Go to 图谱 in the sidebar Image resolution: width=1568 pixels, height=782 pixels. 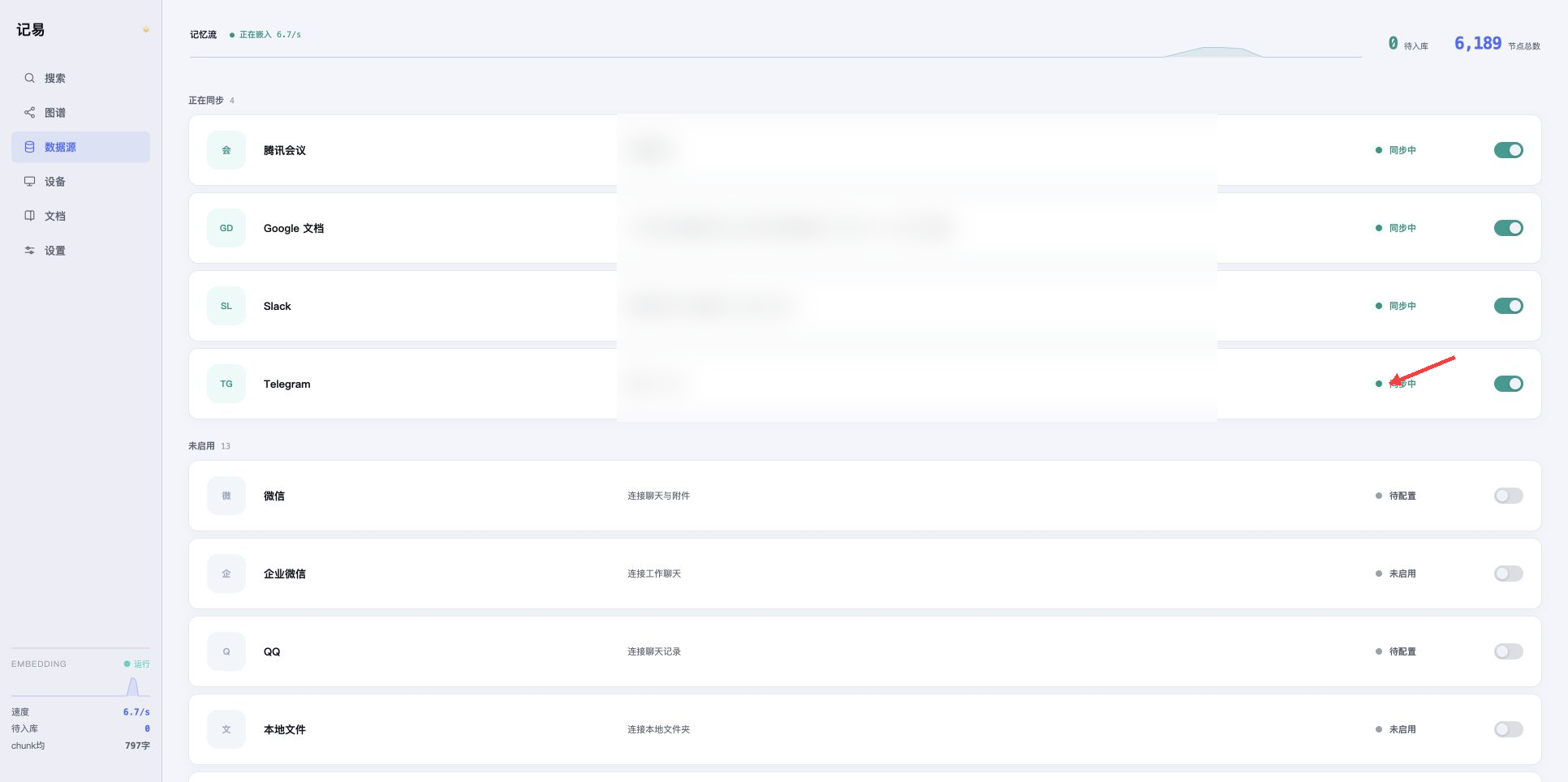[x=80, y=113]
